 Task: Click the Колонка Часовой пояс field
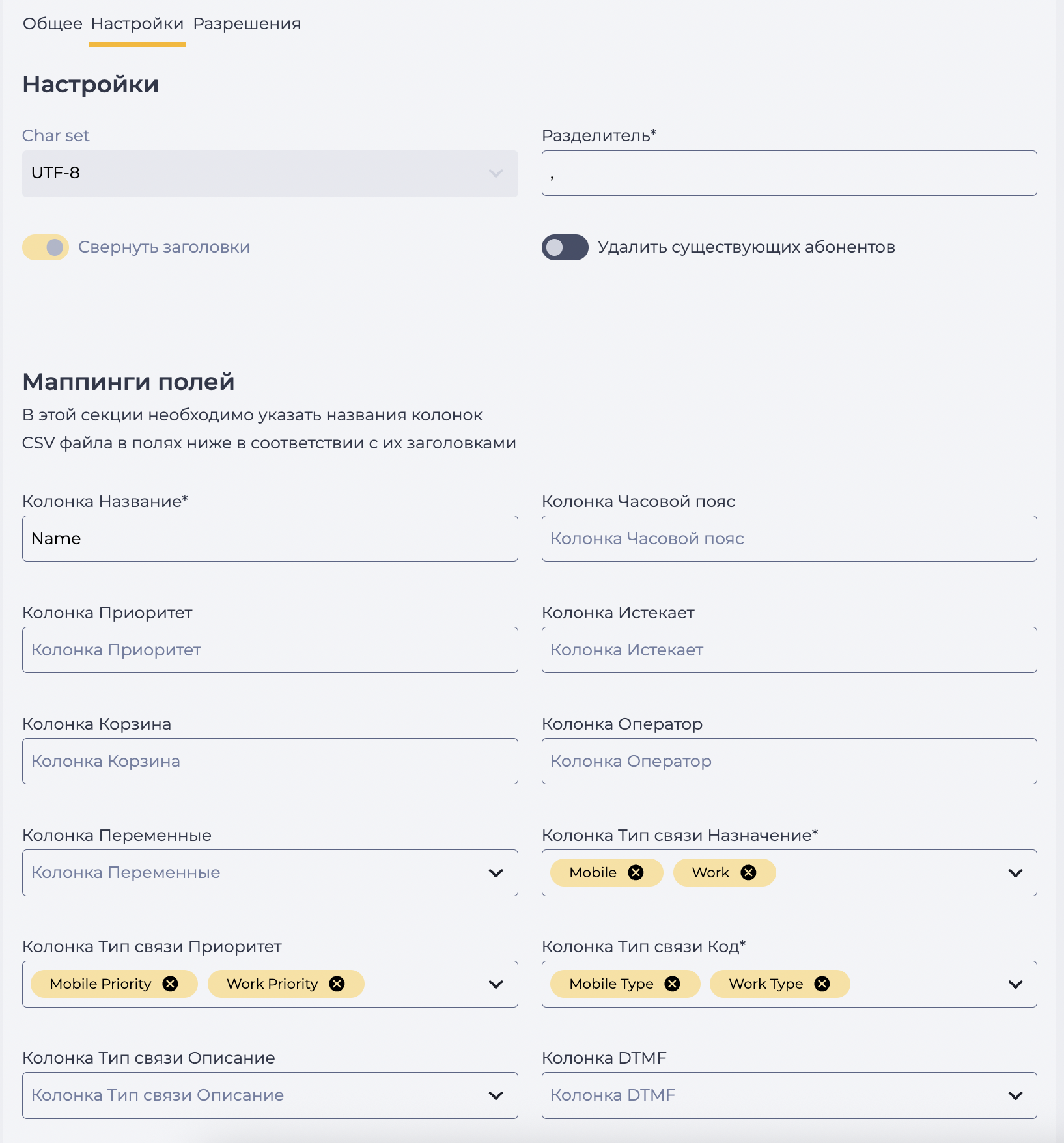click(789, 539)
